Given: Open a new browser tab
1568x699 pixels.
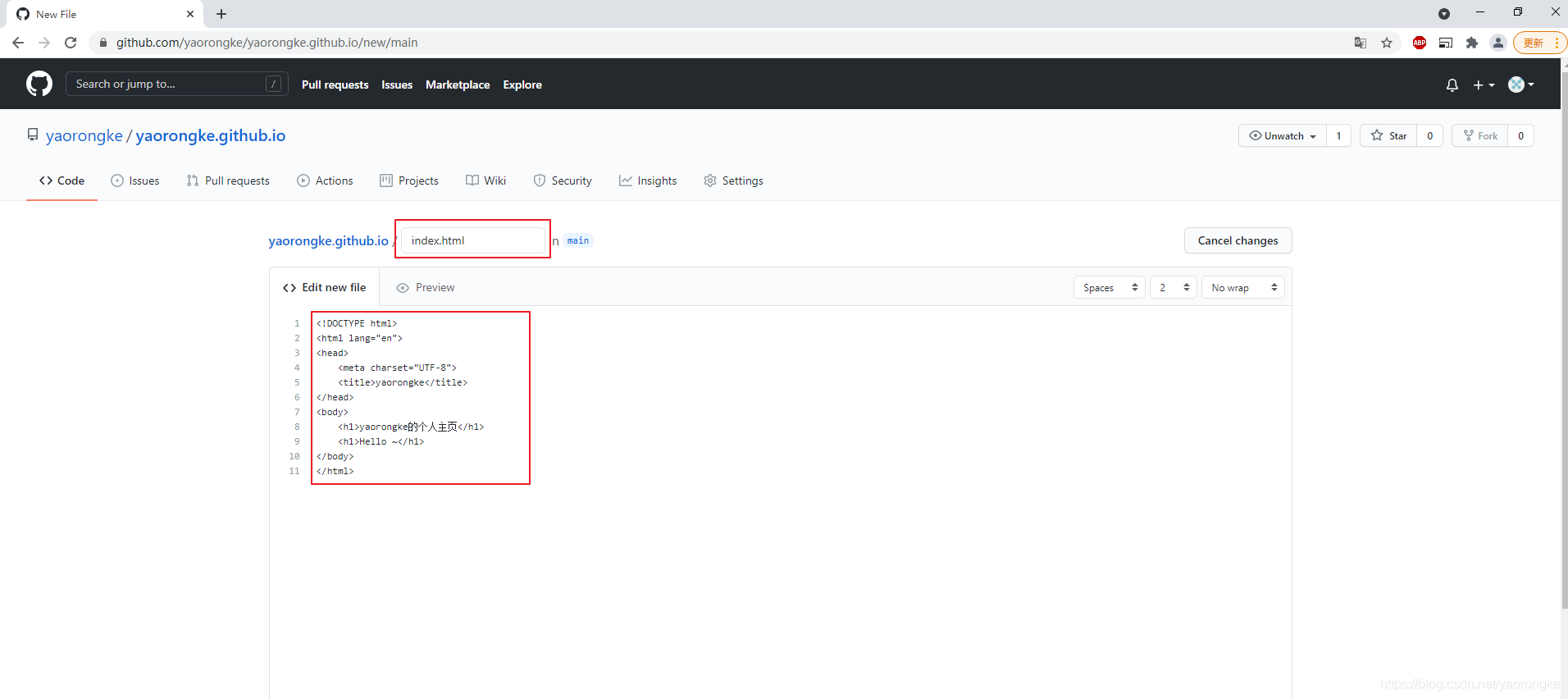Looking at the screenshot, I should tap(221, 14).
